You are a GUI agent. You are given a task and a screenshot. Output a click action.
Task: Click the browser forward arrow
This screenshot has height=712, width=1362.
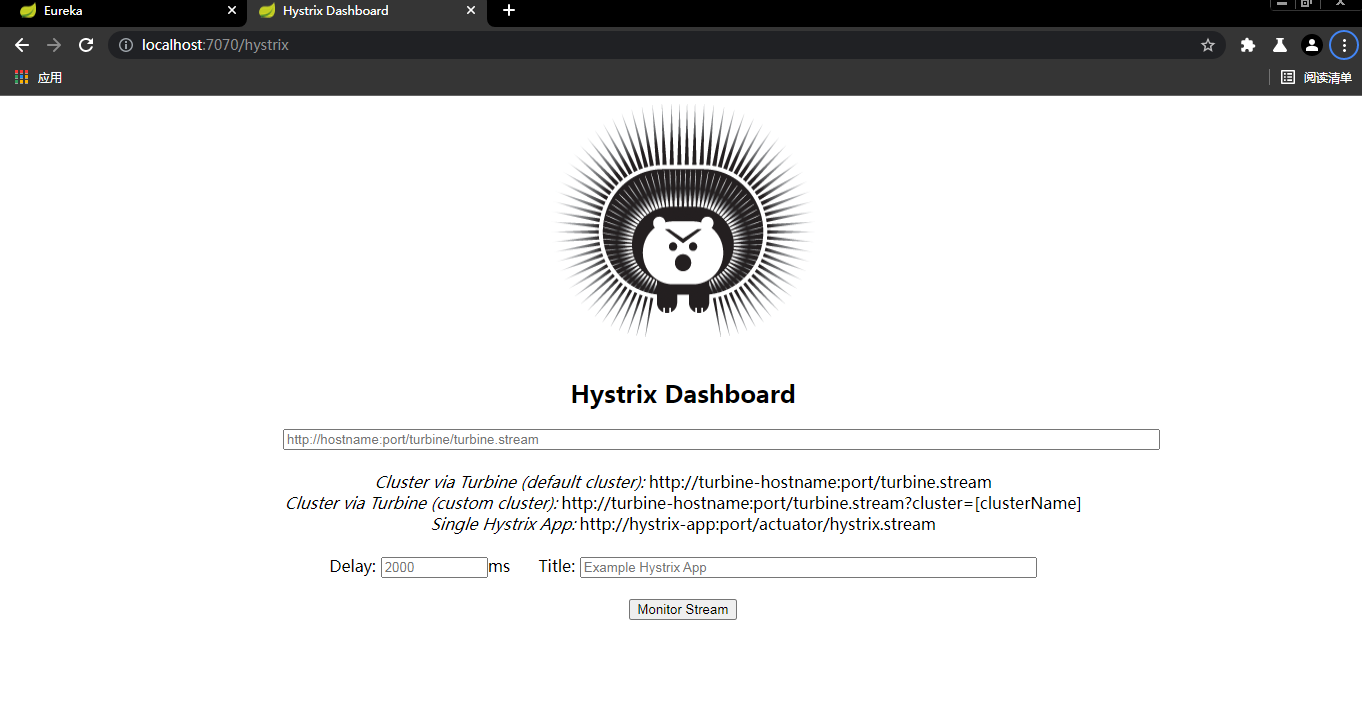click(54, 45)
